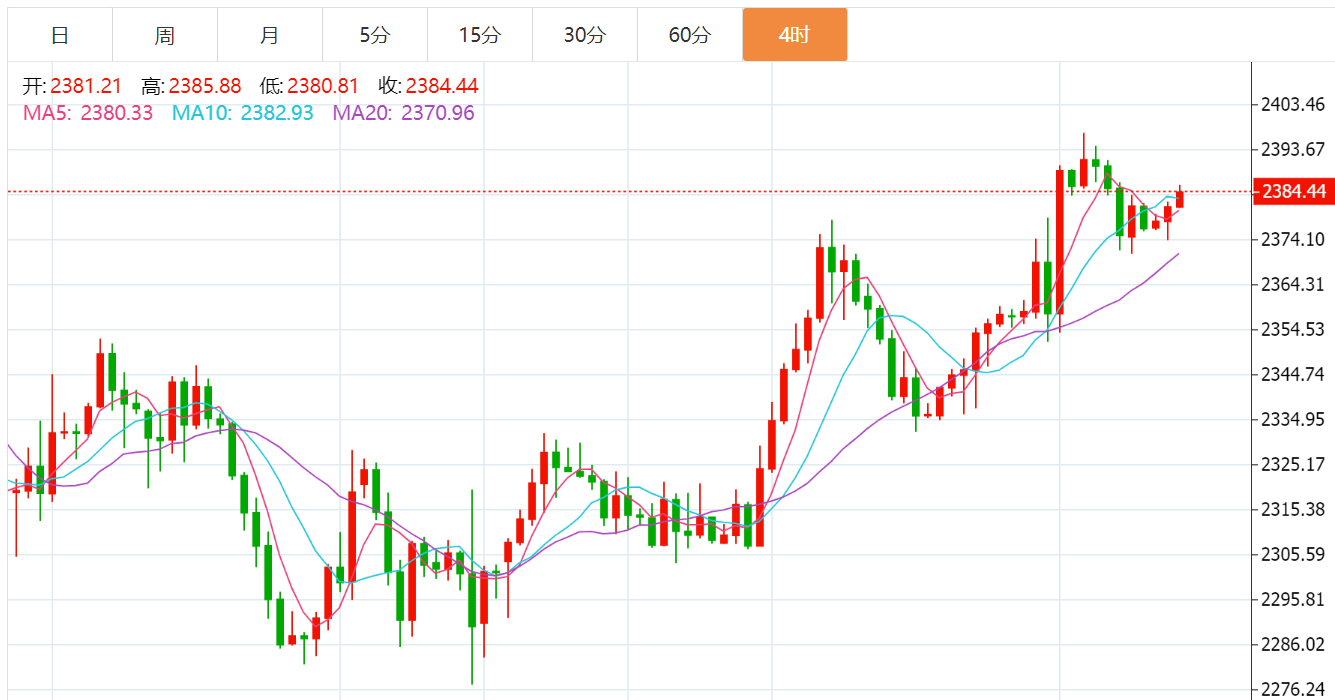The width and height of the screenshot is (1335, 700).
Task: Click the 2393.67 price axis label
Action: click(1293, 149)
